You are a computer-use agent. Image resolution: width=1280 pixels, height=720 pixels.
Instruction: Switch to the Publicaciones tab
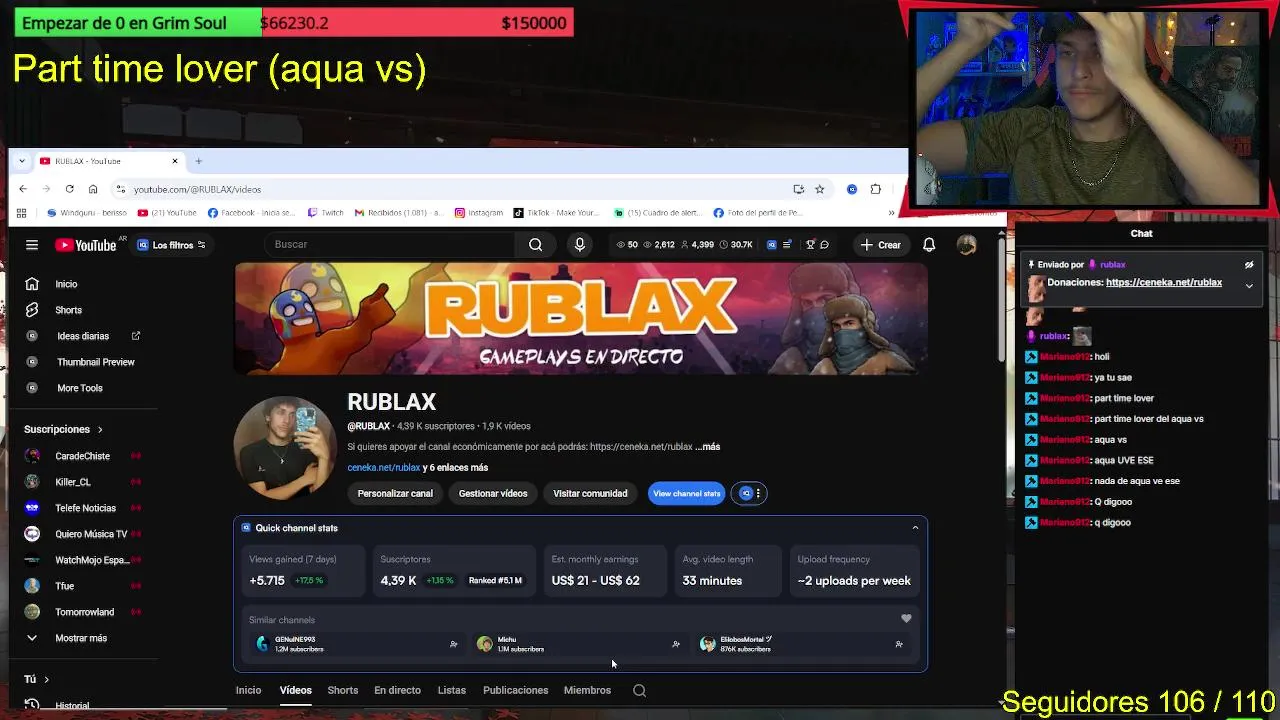pos(515,690)
